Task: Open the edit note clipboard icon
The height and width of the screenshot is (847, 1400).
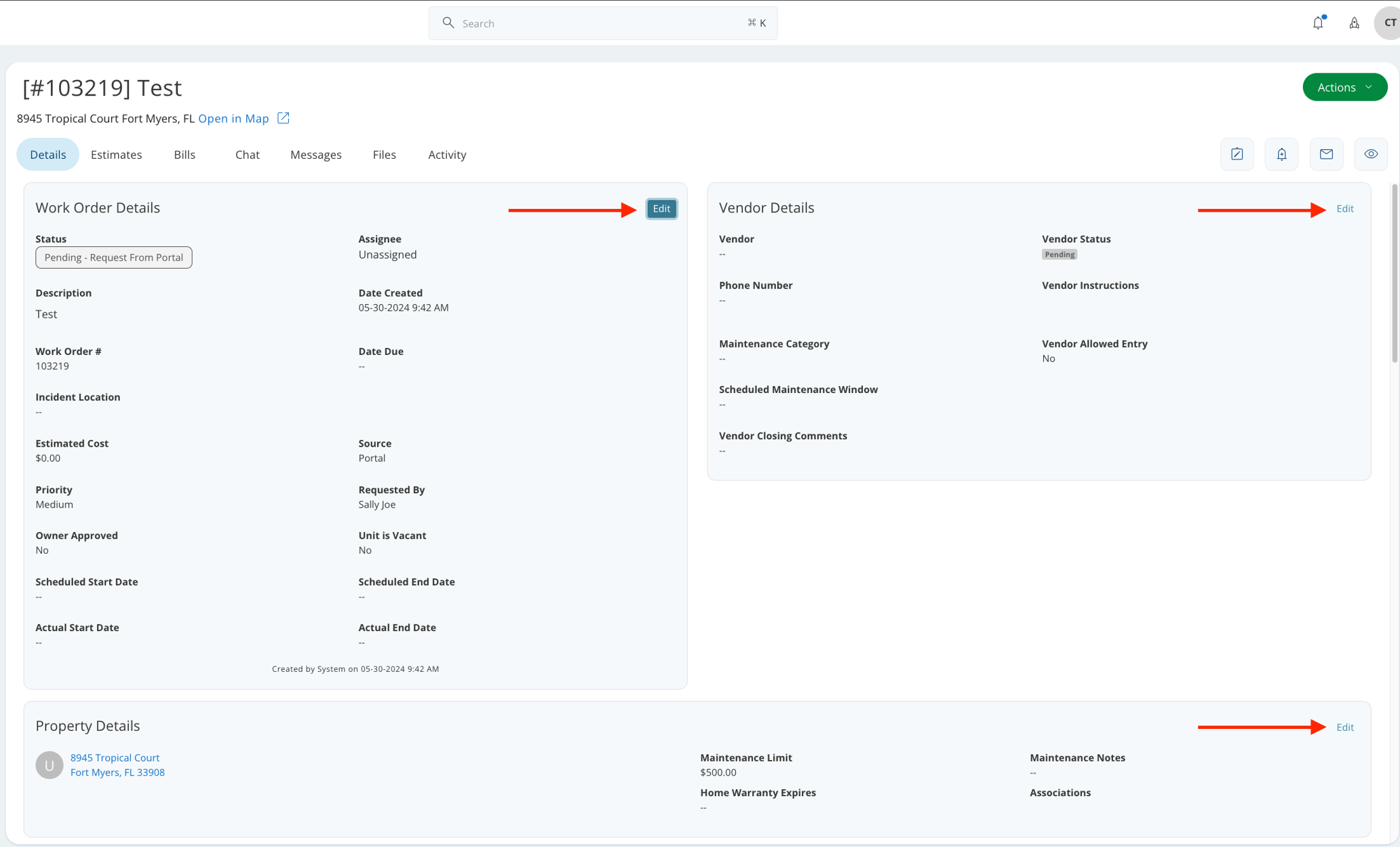Action: (x=1237, y=154)
